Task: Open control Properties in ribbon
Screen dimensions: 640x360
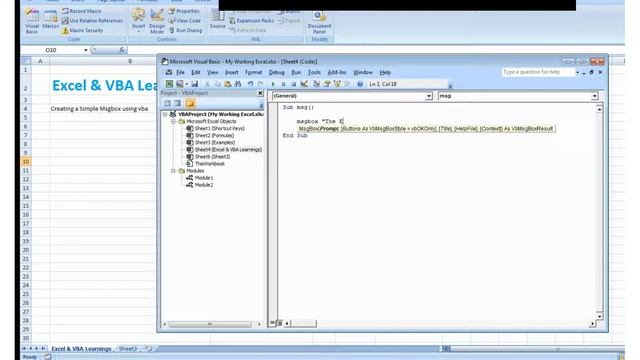Action: 184,11
